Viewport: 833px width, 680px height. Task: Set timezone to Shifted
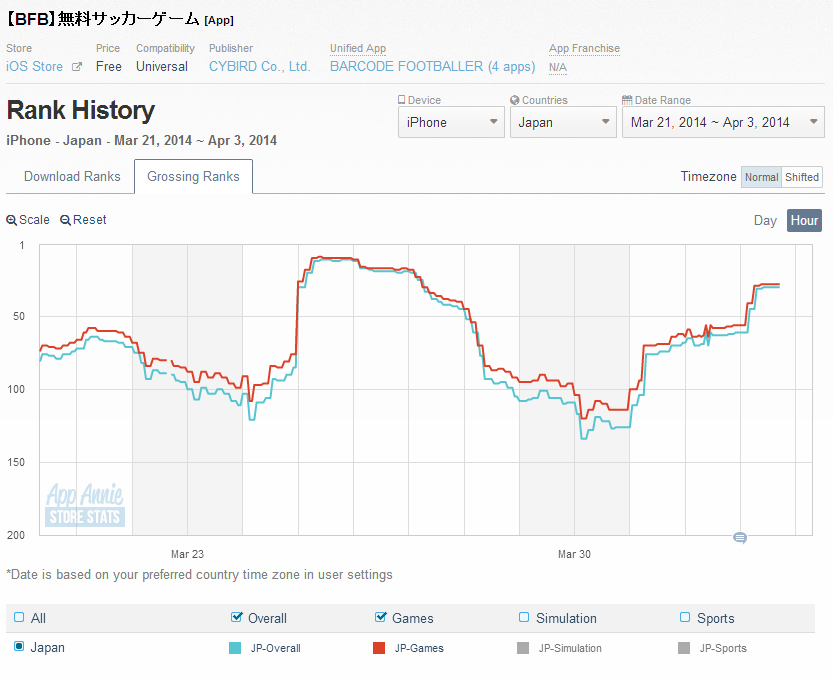pyautogui.click(x=802, y=177)
